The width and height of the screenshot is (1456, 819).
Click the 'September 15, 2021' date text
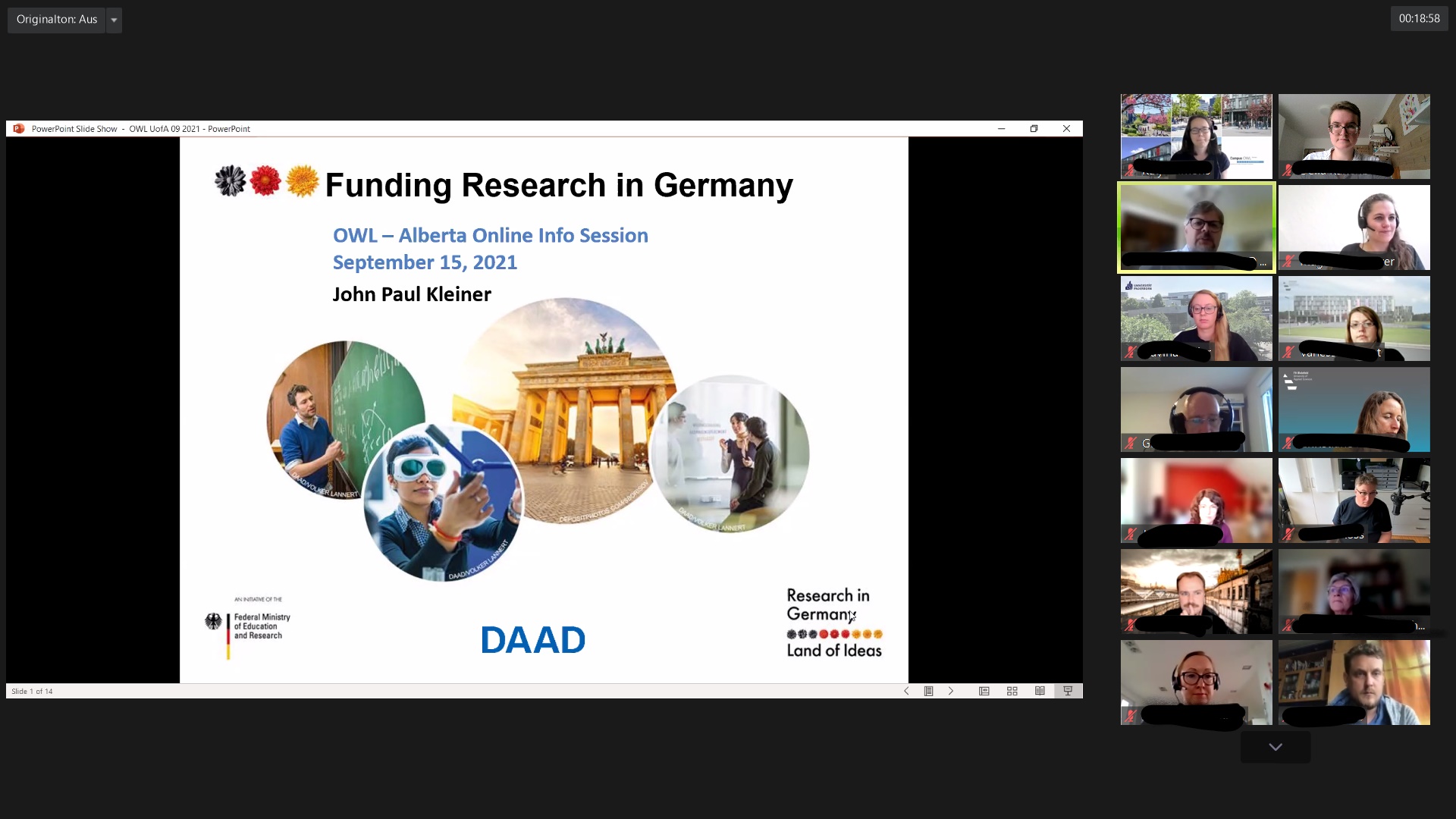[x=425, y=262]
